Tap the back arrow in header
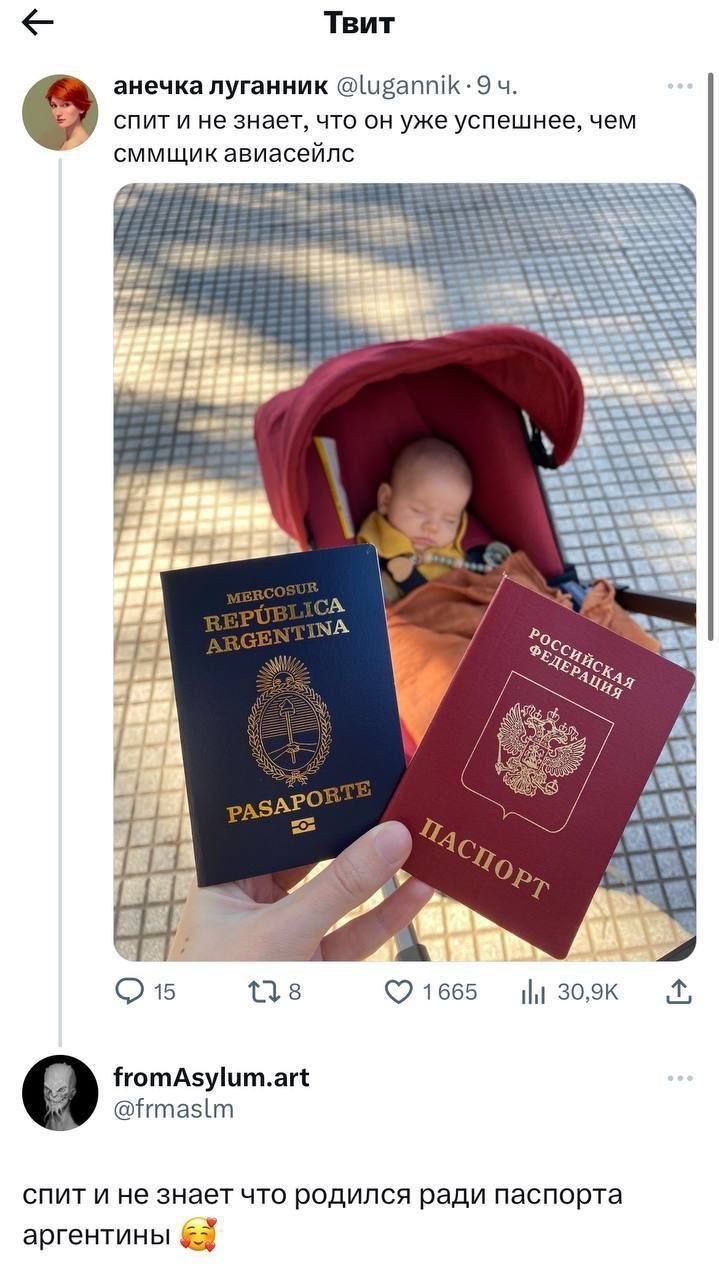The image size is (719, 1280). click(37, 23)
